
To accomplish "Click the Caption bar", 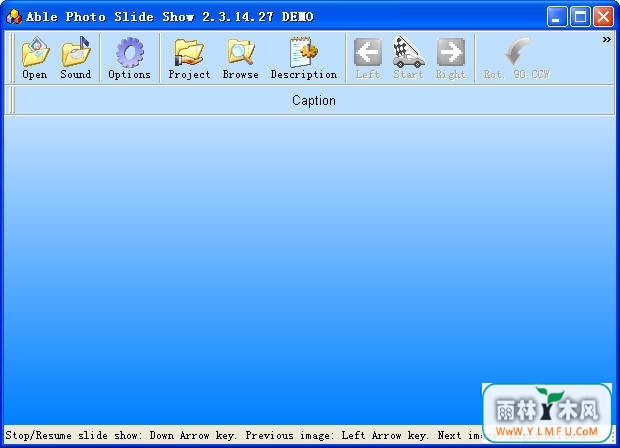I will pyautogui.click(x=314, y=101).
